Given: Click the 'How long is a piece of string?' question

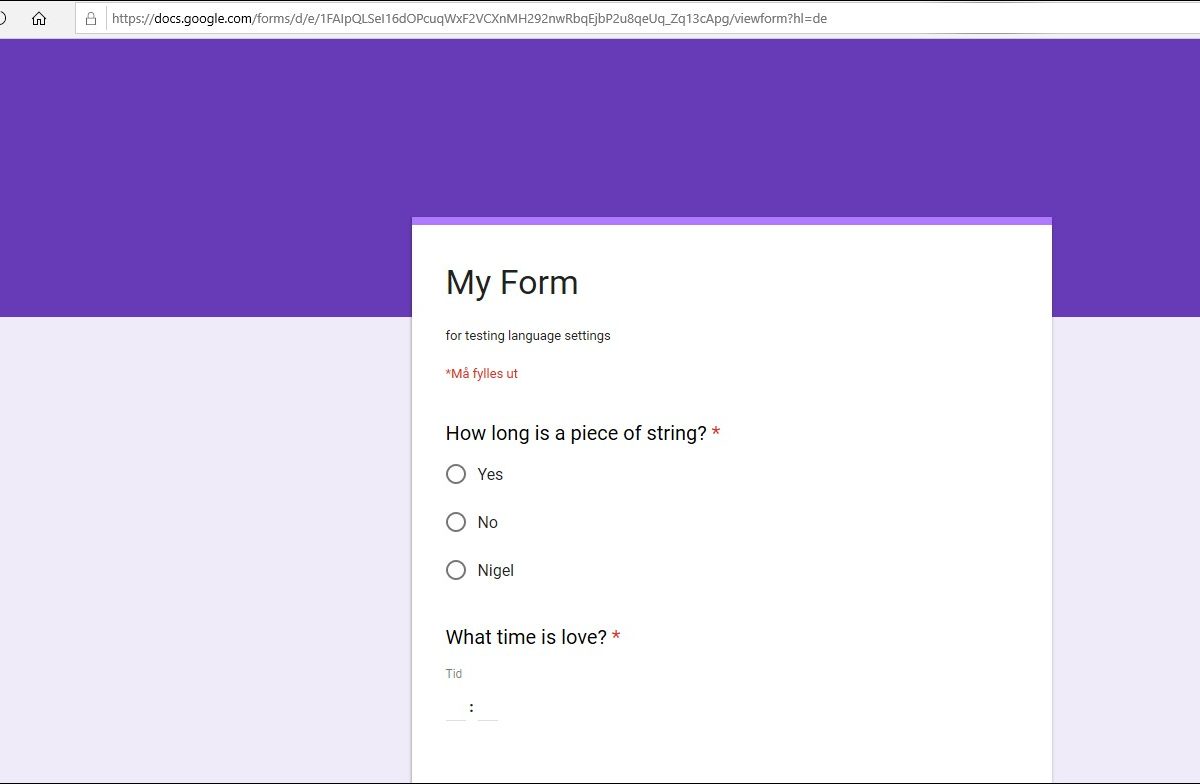Looking at the screenshot, I should point(576,433).
